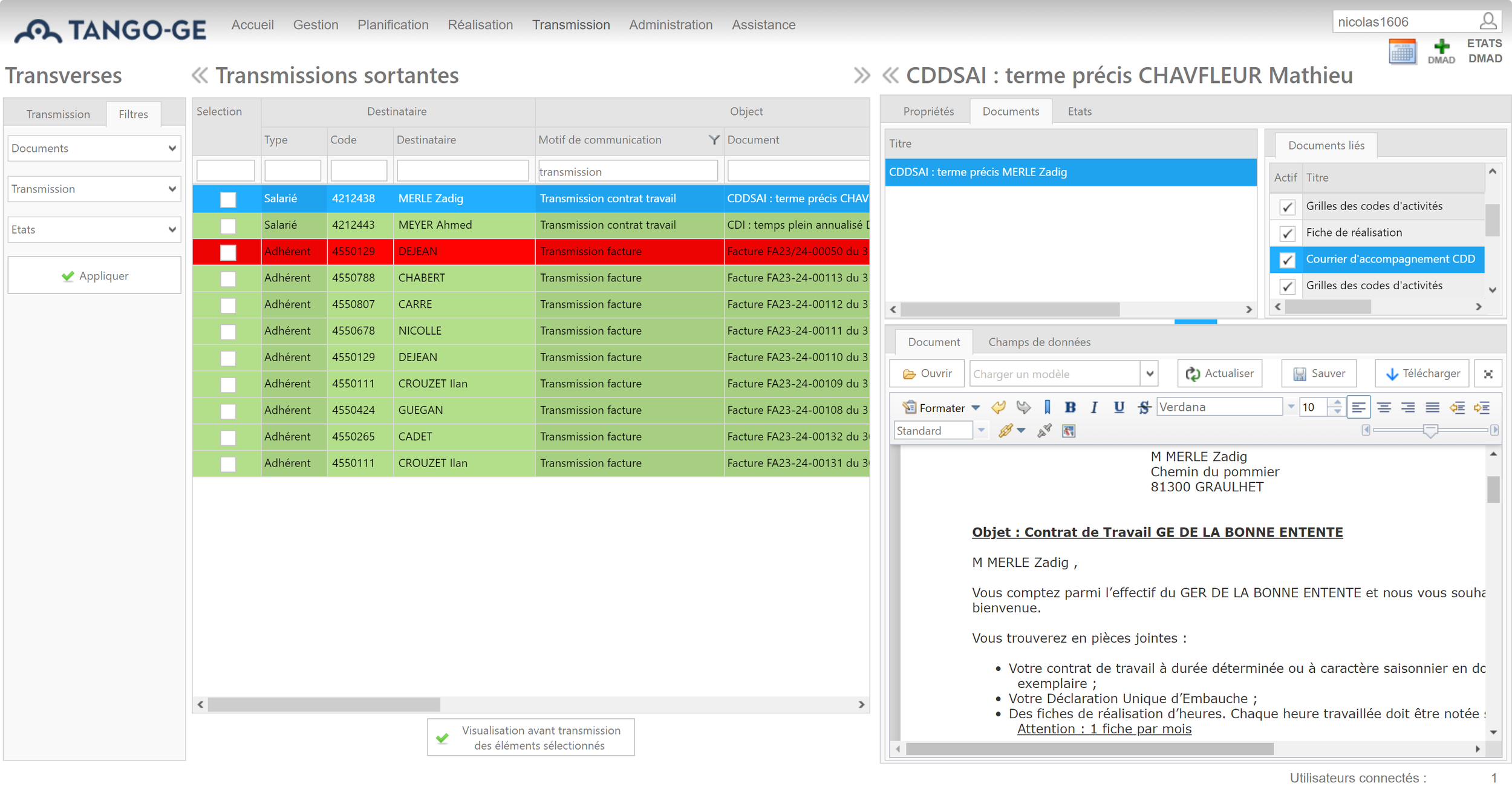Open the Administration menu
This screenshot has width=1512, height=792.
(671, 25)
